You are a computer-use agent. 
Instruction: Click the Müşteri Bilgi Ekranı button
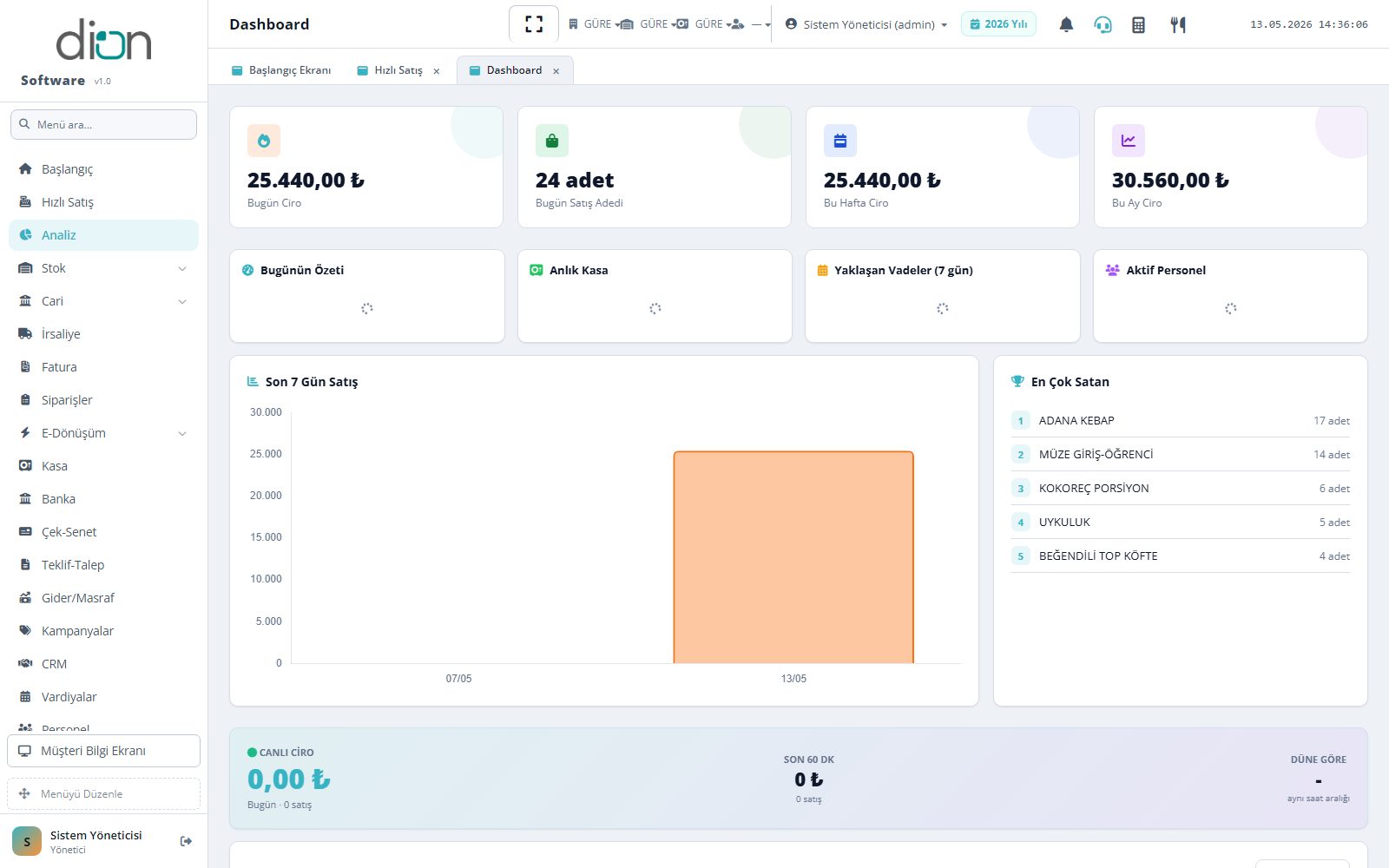point(103,751)
